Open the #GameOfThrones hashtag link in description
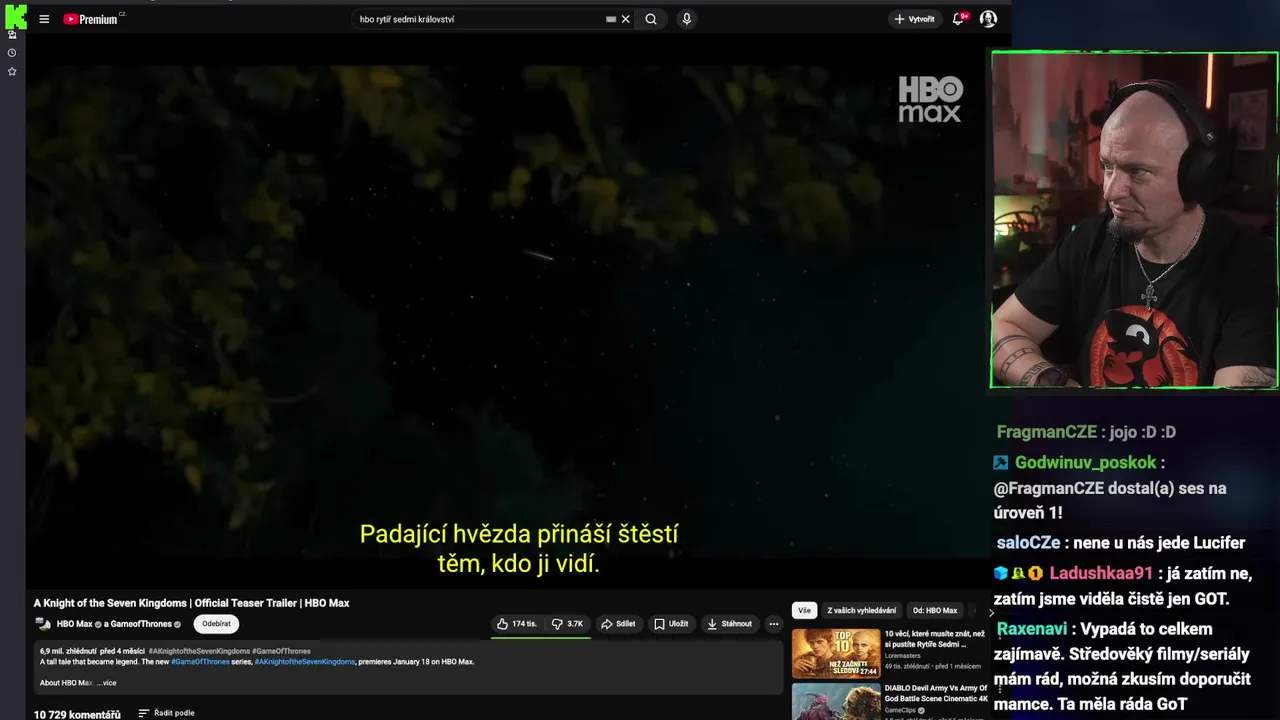Image resolution: width=1280 pixels, height=720 pixels. 200,662
